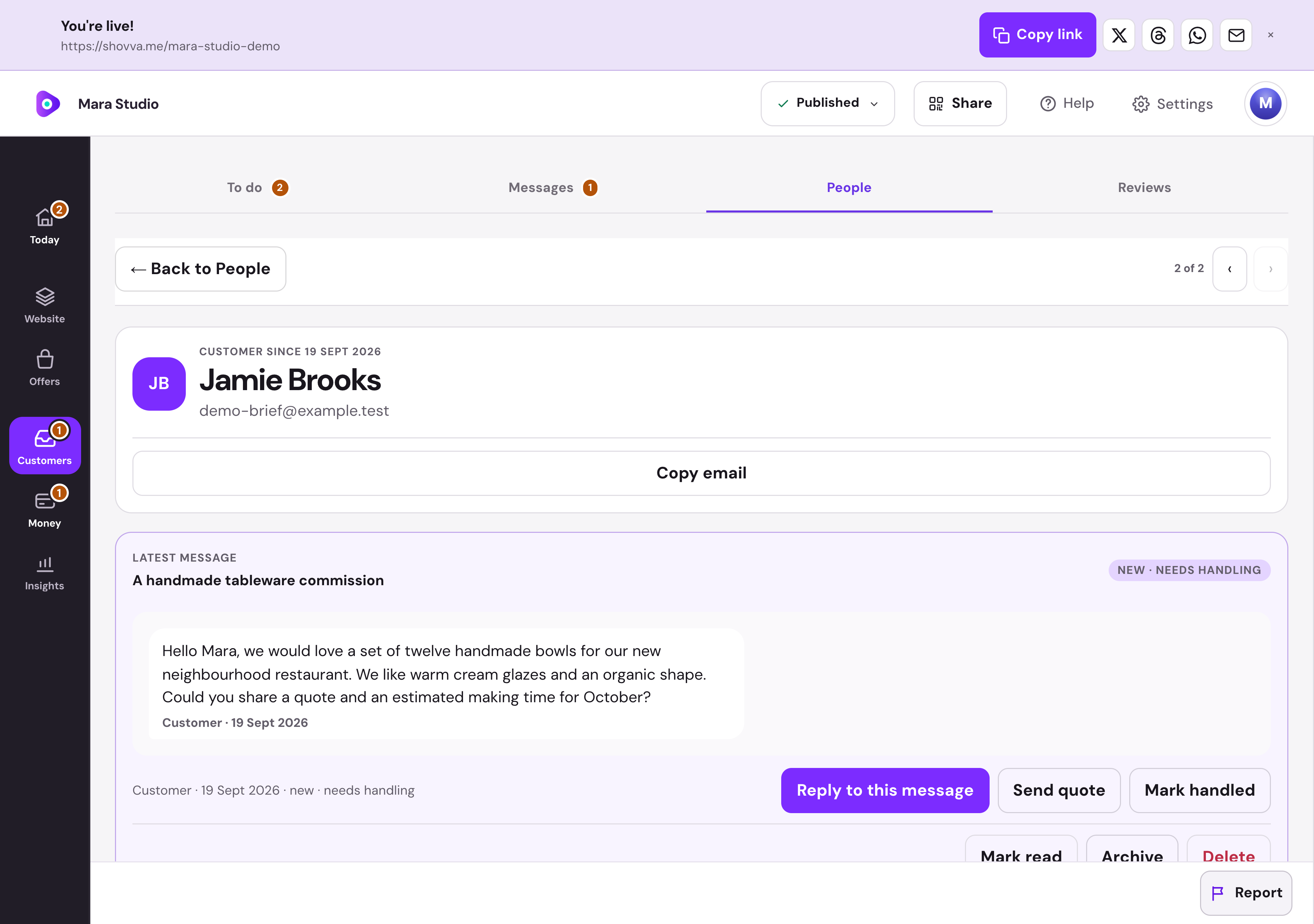Select the People tab
Viewport: 1314px width, 924px height.
[x=849, y=188]
